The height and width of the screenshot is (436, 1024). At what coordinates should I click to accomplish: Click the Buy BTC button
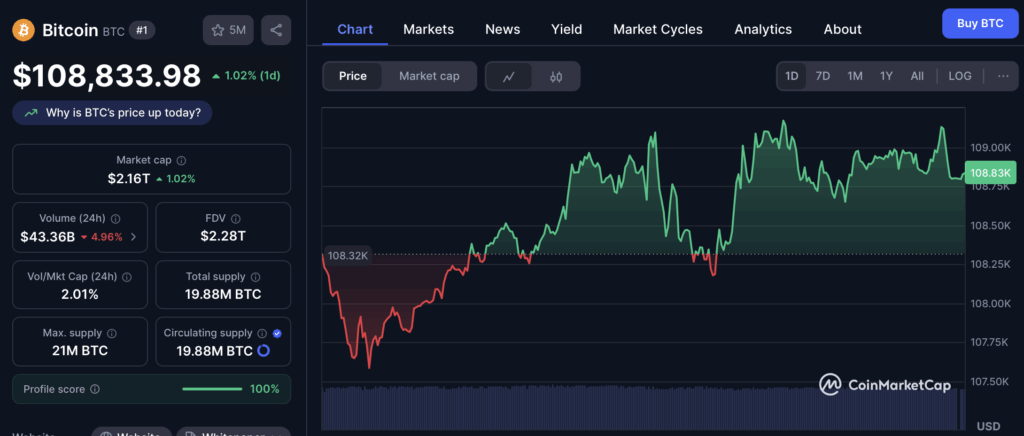click(x=980, y=23)
